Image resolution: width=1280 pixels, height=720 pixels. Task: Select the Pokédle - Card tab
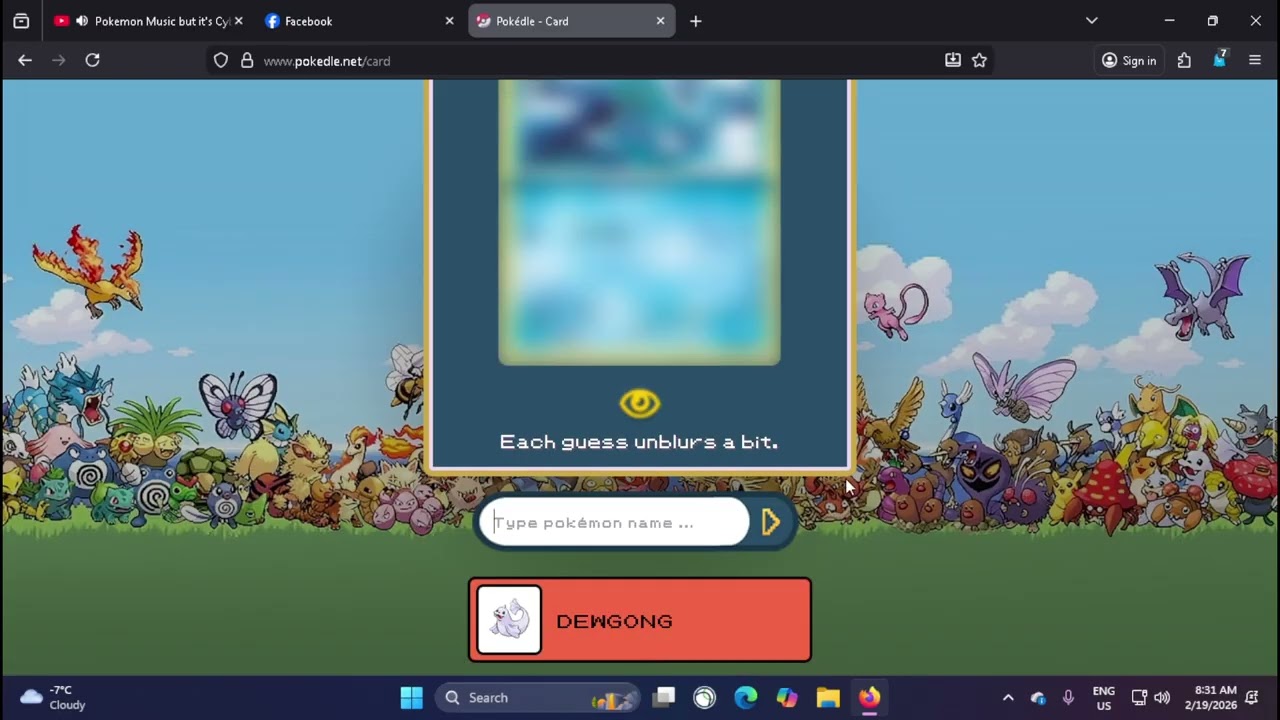571,21
